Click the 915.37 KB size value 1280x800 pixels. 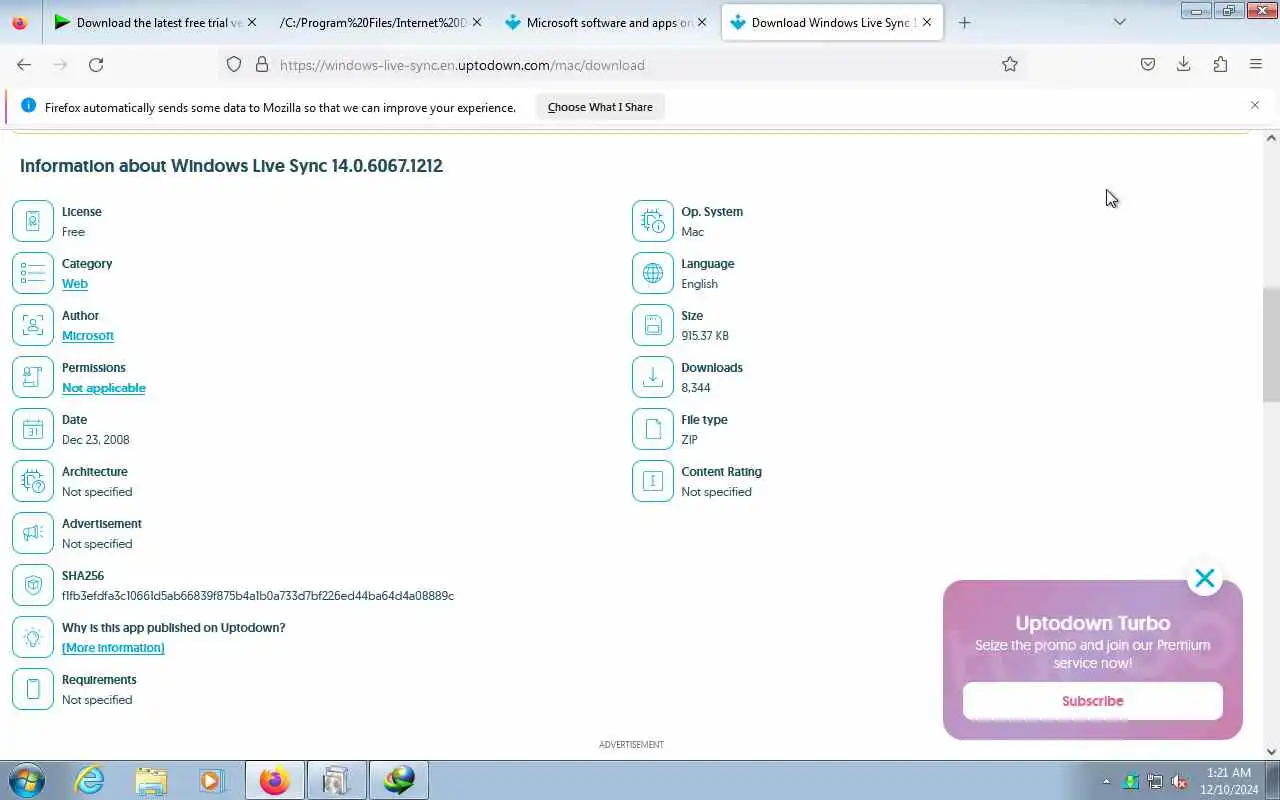(705, 336)
